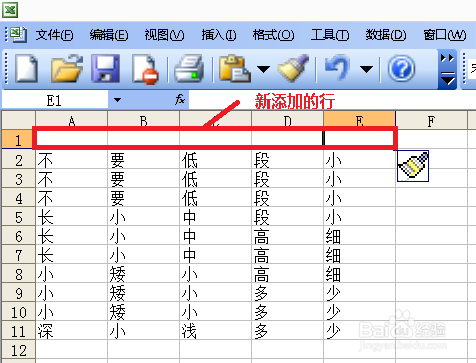This screenshot has width=476, height=363.
Task: Click the Permission document icon with red sign
Action: 145,69
